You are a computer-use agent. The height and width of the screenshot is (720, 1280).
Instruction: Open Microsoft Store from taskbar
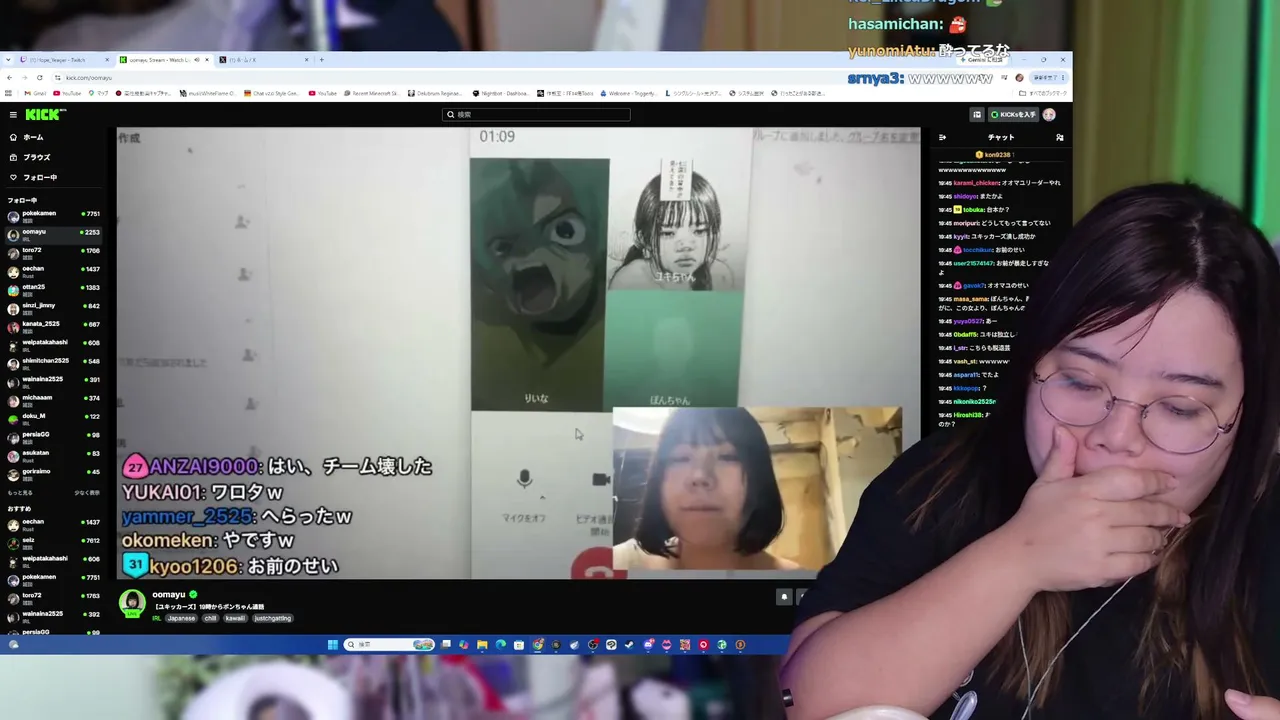tap(519, 645)
